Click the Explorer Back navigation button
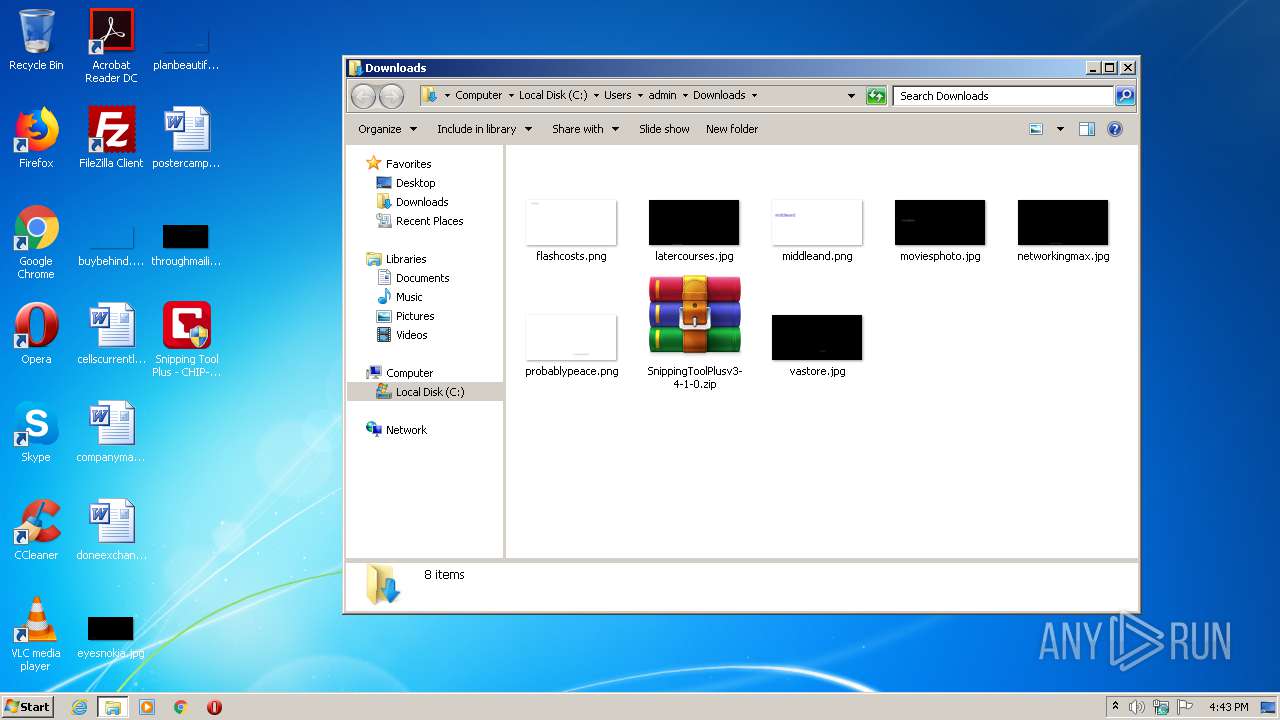Image resolution: width=1280 pixels, height=720 pixels. 363,96
